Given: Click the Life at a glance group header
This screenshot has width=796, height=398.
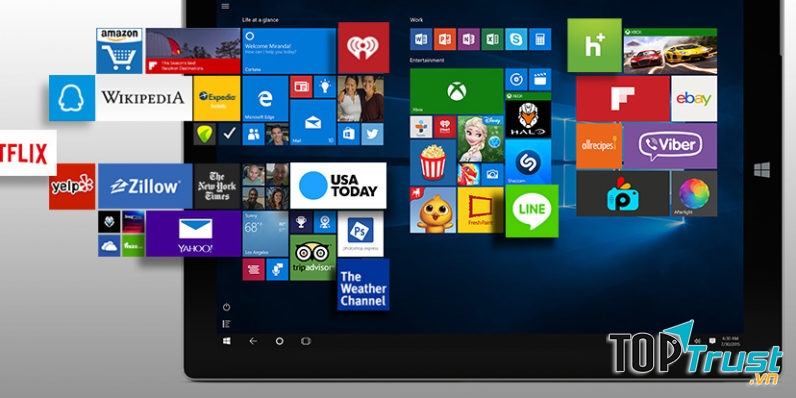Looking at the screenshot, I should point(260,20).
